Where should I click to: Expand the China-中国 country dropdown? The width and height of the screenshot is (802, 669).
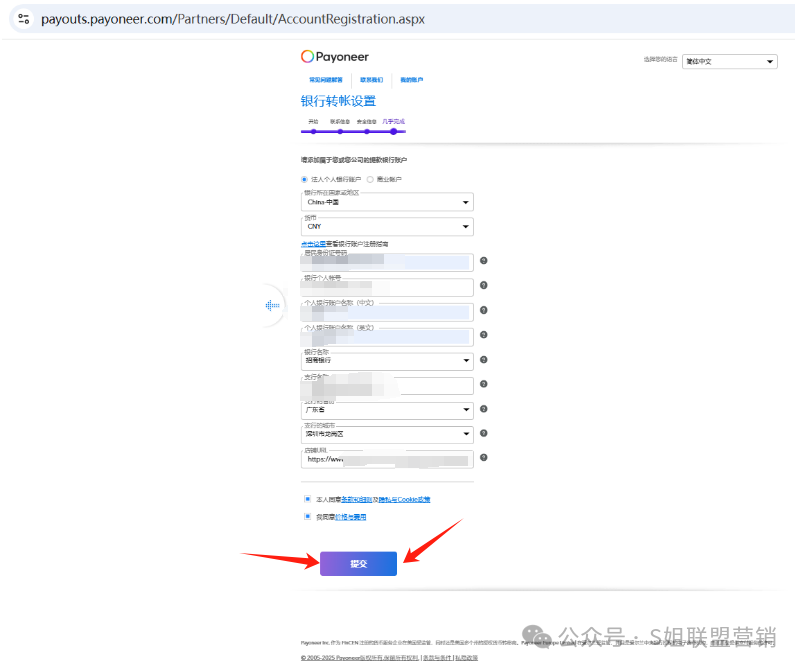click(x=387, y=202)
